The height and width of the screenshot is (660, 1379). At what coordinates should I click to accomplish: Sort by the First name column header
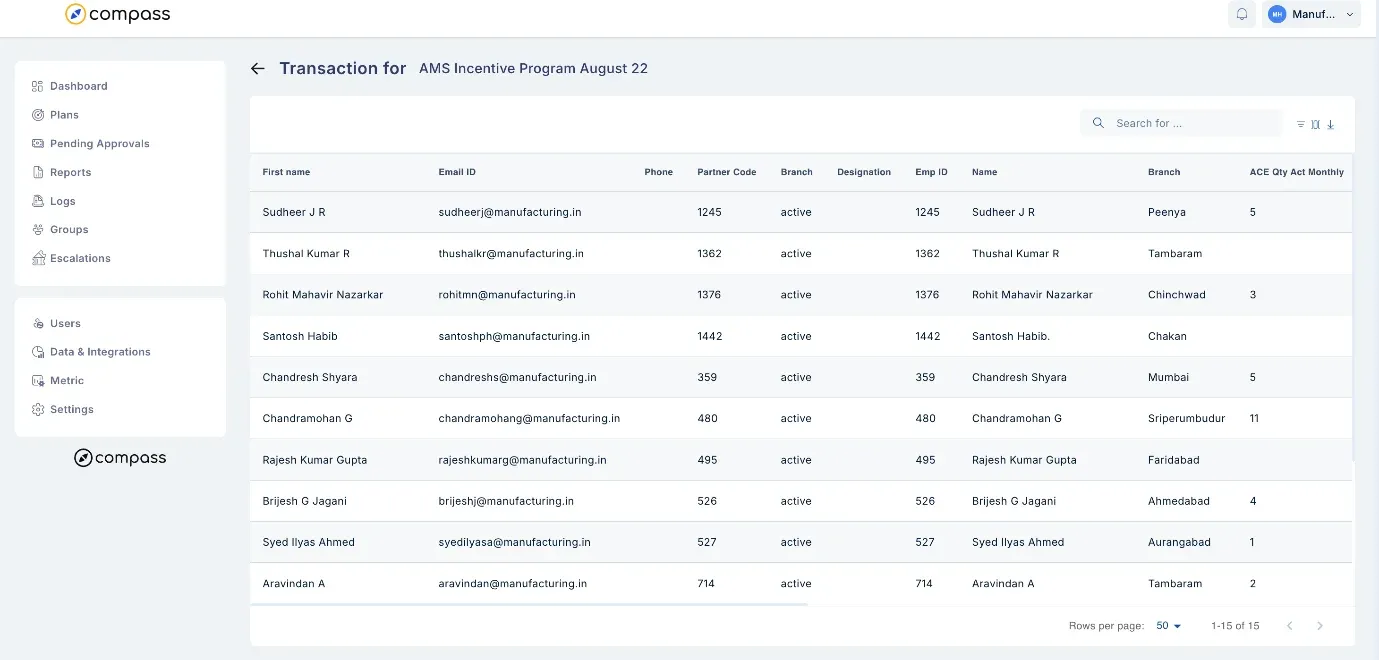tap(286, 172)
